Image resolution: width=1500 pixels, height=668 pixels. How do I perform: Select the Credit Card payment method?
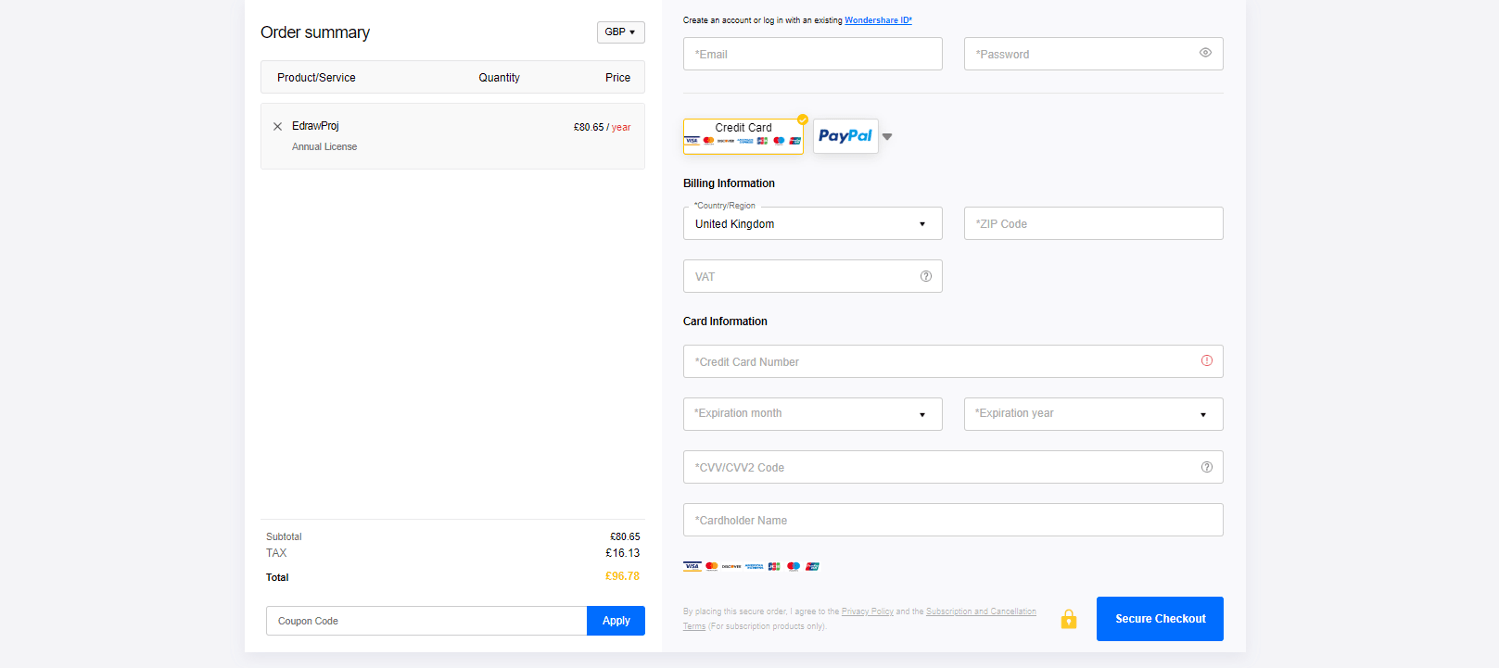coord(743,134)
